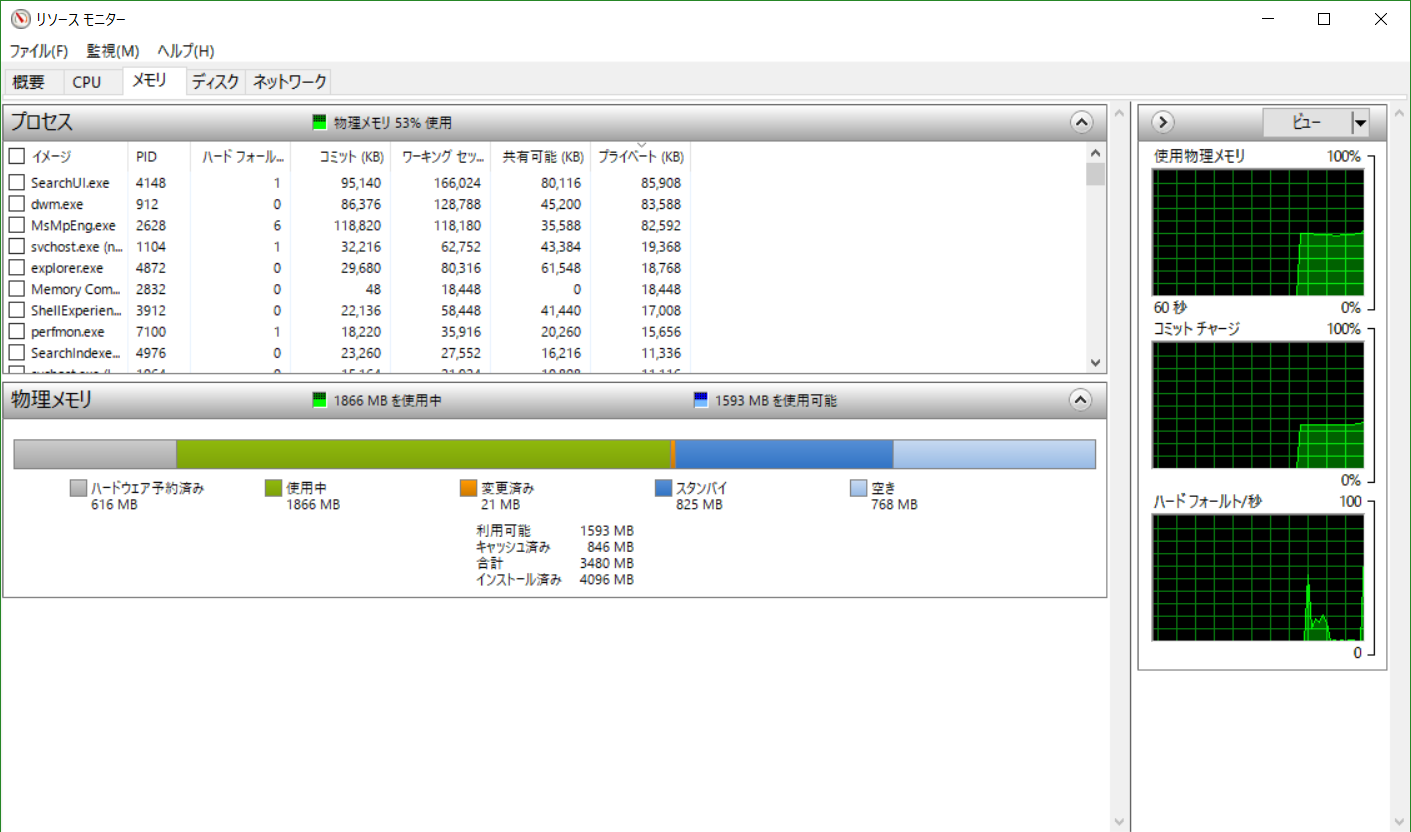
Task: Open the ヘルプ(H) menu
Action: 185,51
